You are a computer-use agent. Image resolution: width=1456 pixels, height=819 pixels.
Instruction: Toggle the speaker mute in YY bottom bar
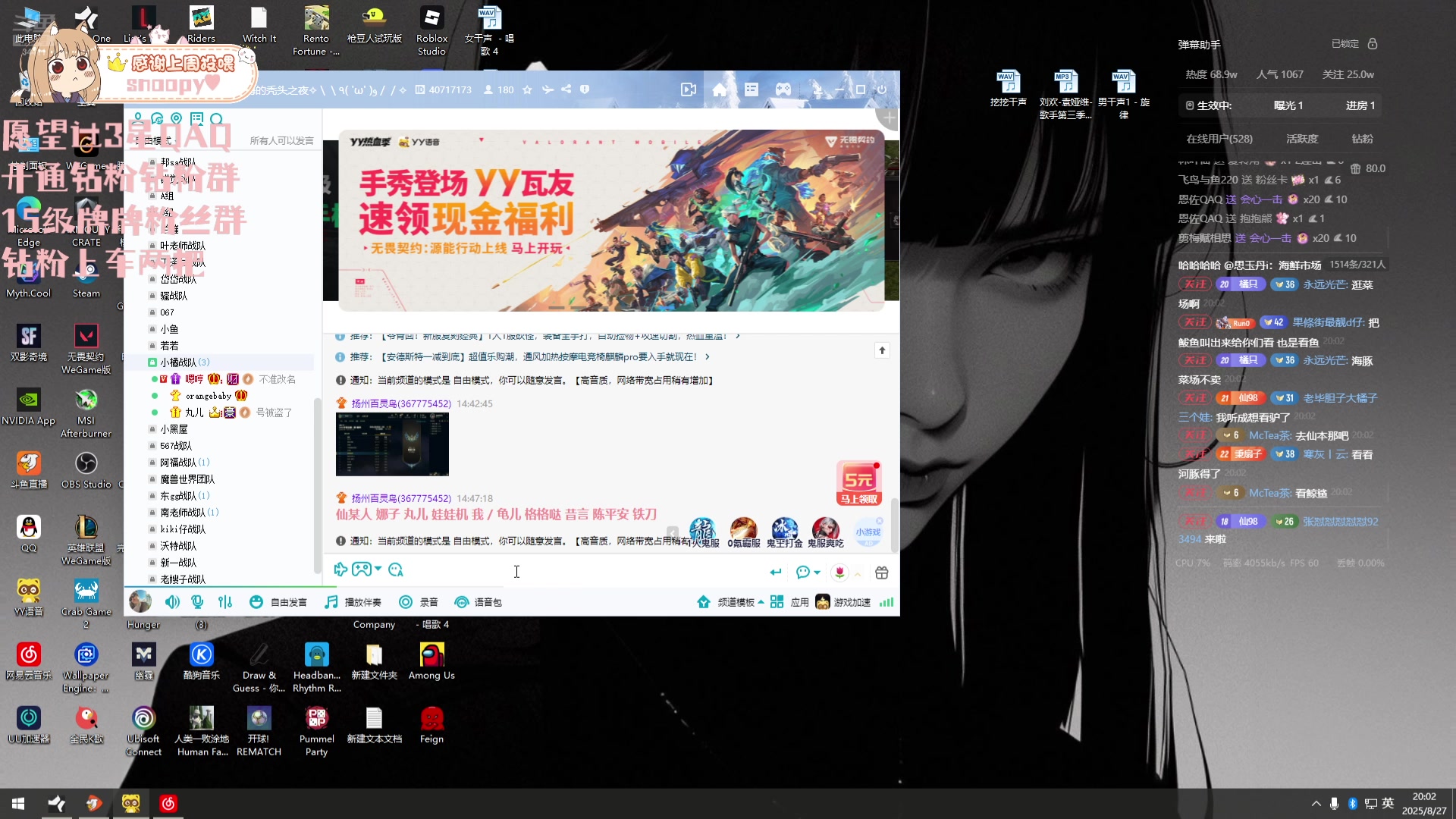pyautogui.click(x=173, y=602)
